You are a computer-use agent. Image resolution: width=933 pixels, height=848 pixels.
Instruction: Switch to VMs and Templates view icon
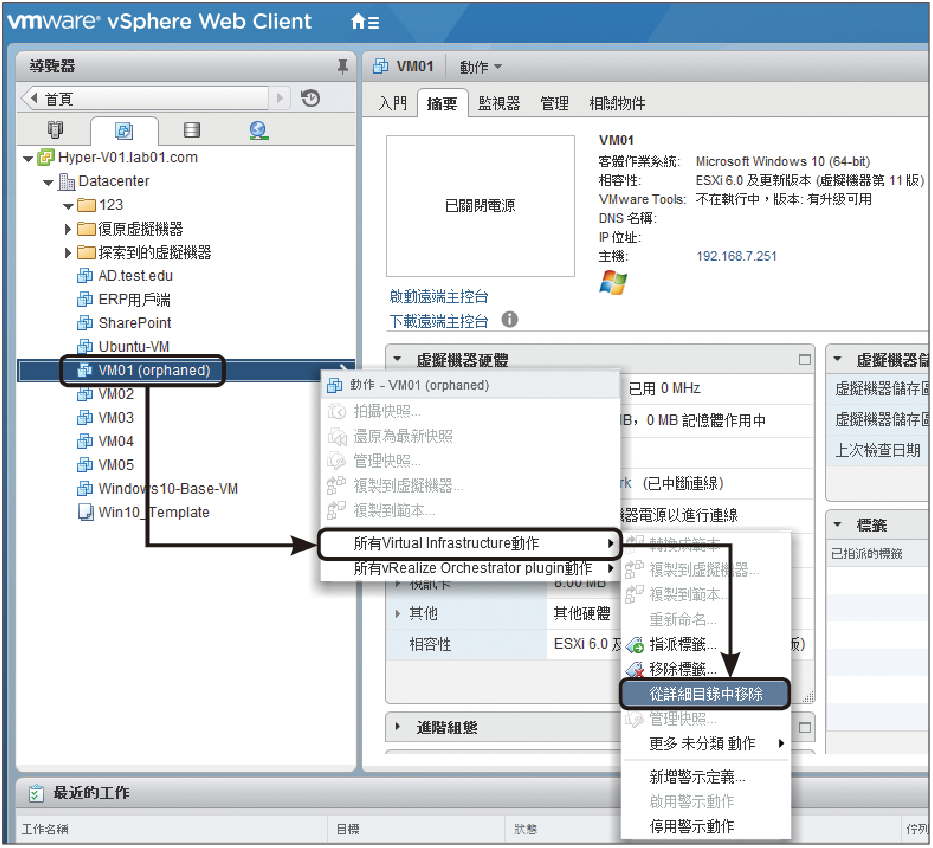pyautogui.click(x=124, y=130)
